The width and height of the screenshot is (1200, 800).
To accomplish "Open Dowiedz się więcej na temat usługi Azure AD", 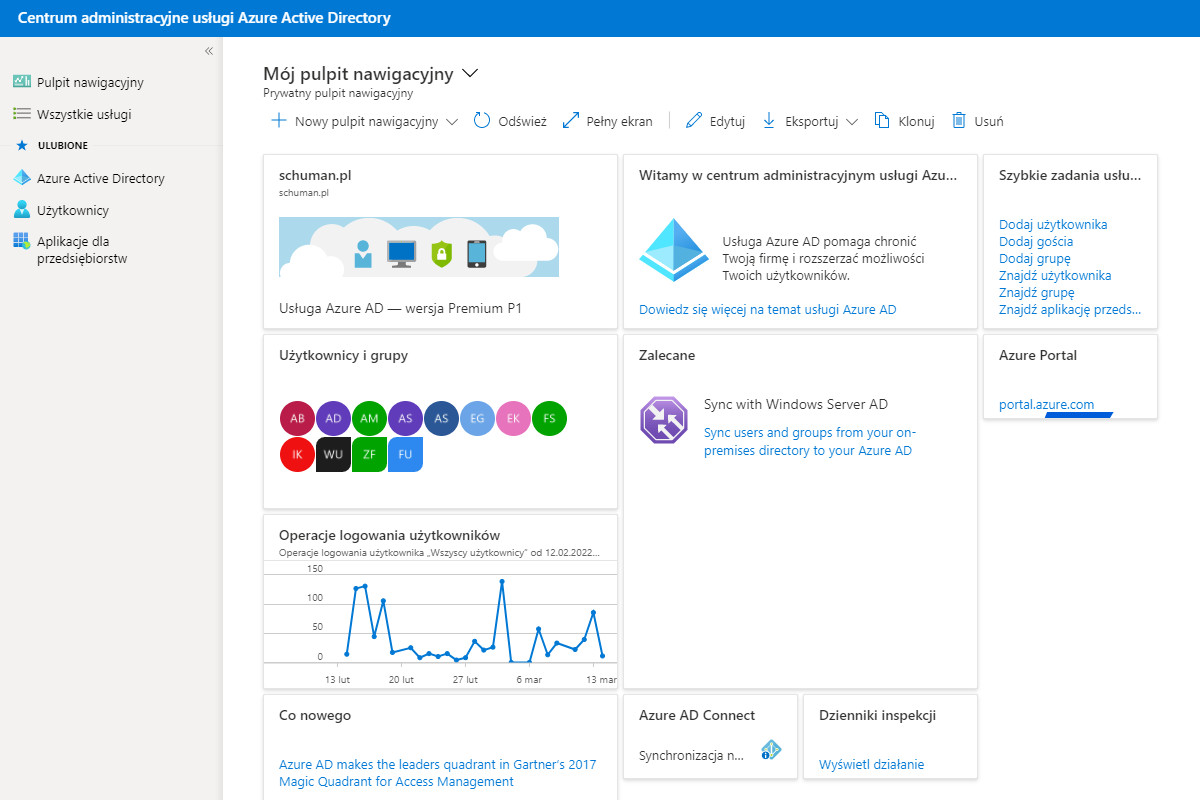I will click(x=768, y=309).
